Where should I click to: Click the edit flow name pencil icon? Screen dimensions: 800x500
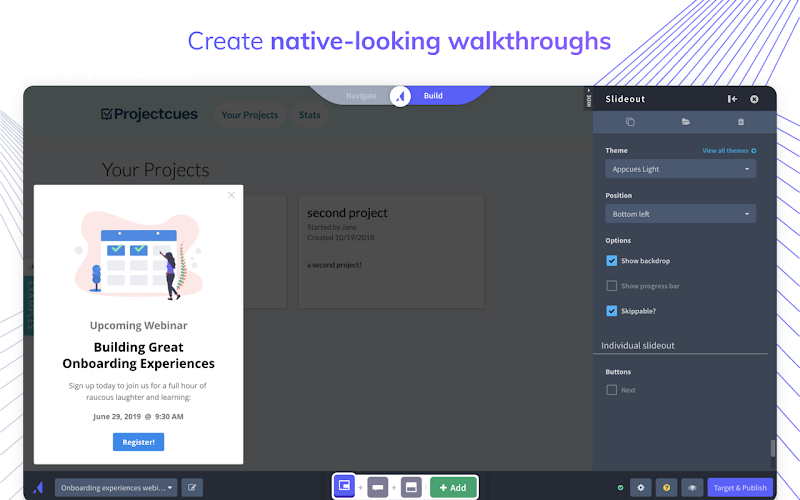click(x=192, y=488)
